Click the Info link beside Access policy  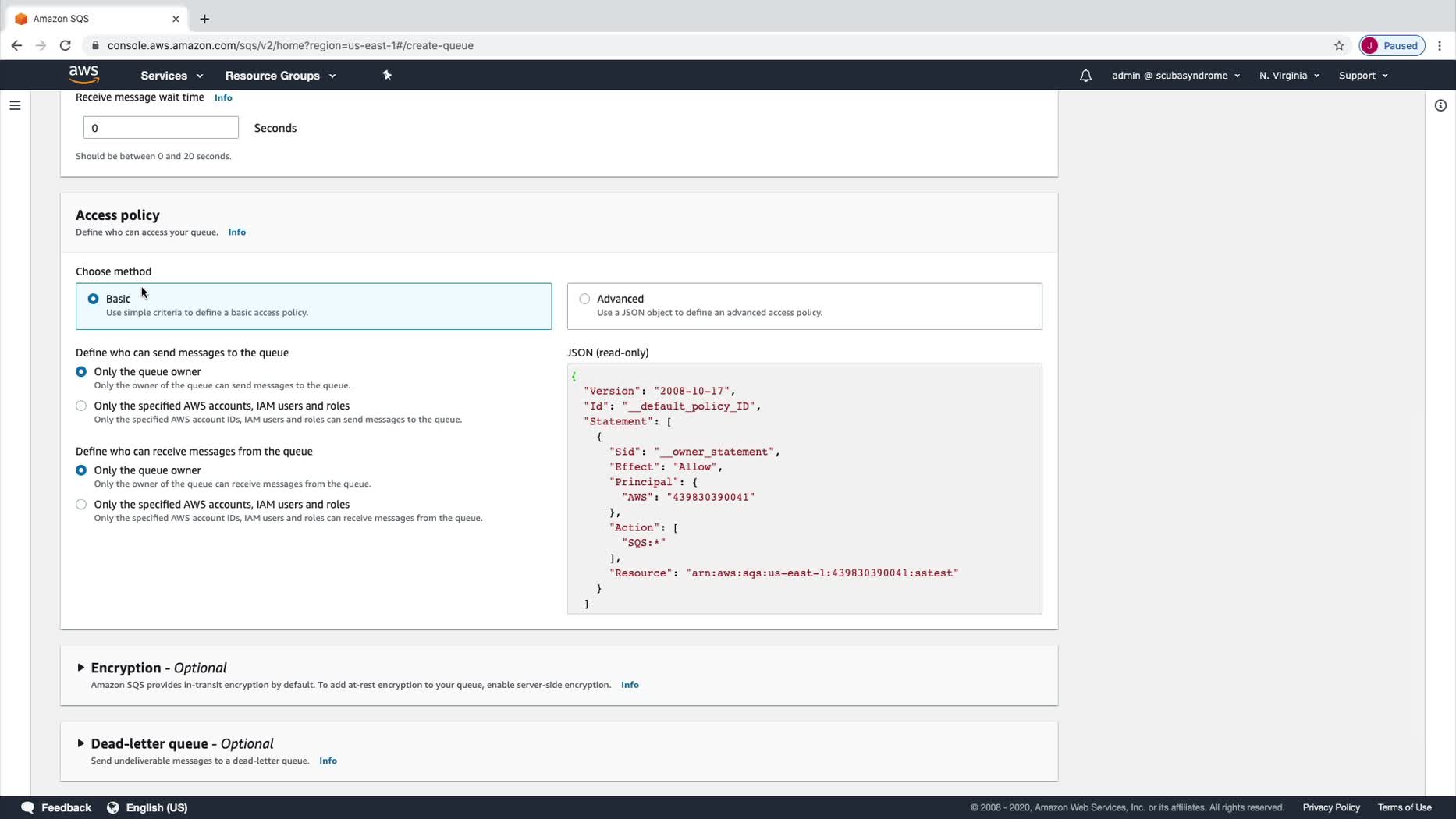coord(236,232)
